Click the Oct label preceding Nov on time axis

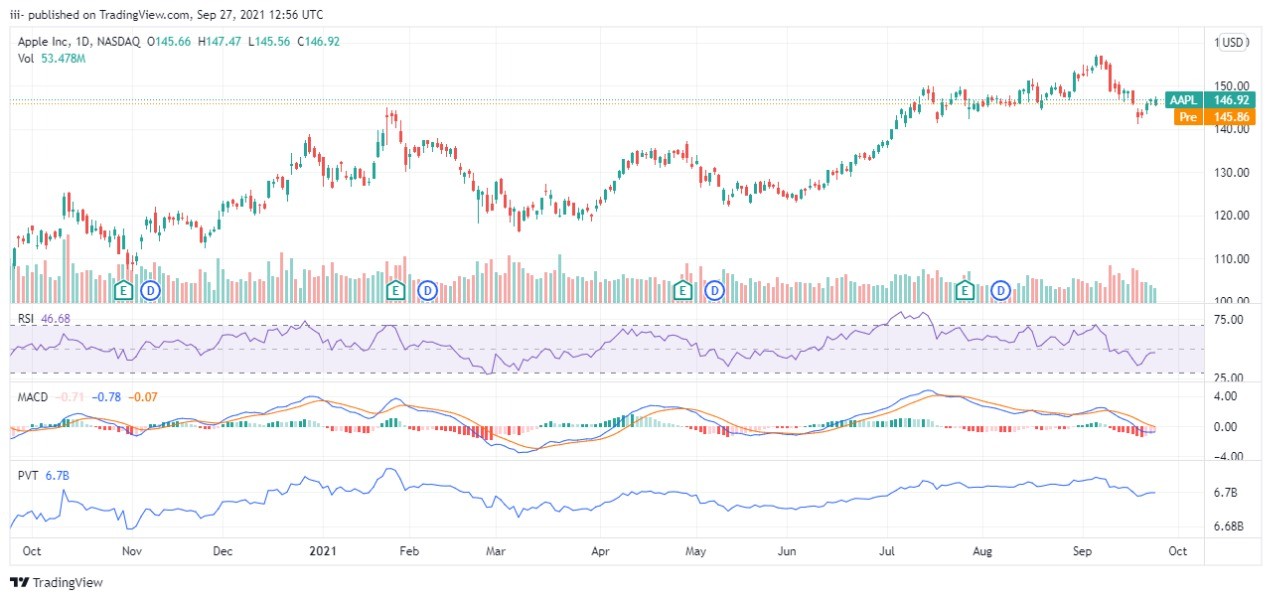pyautogui.click(x=31, y=551)
